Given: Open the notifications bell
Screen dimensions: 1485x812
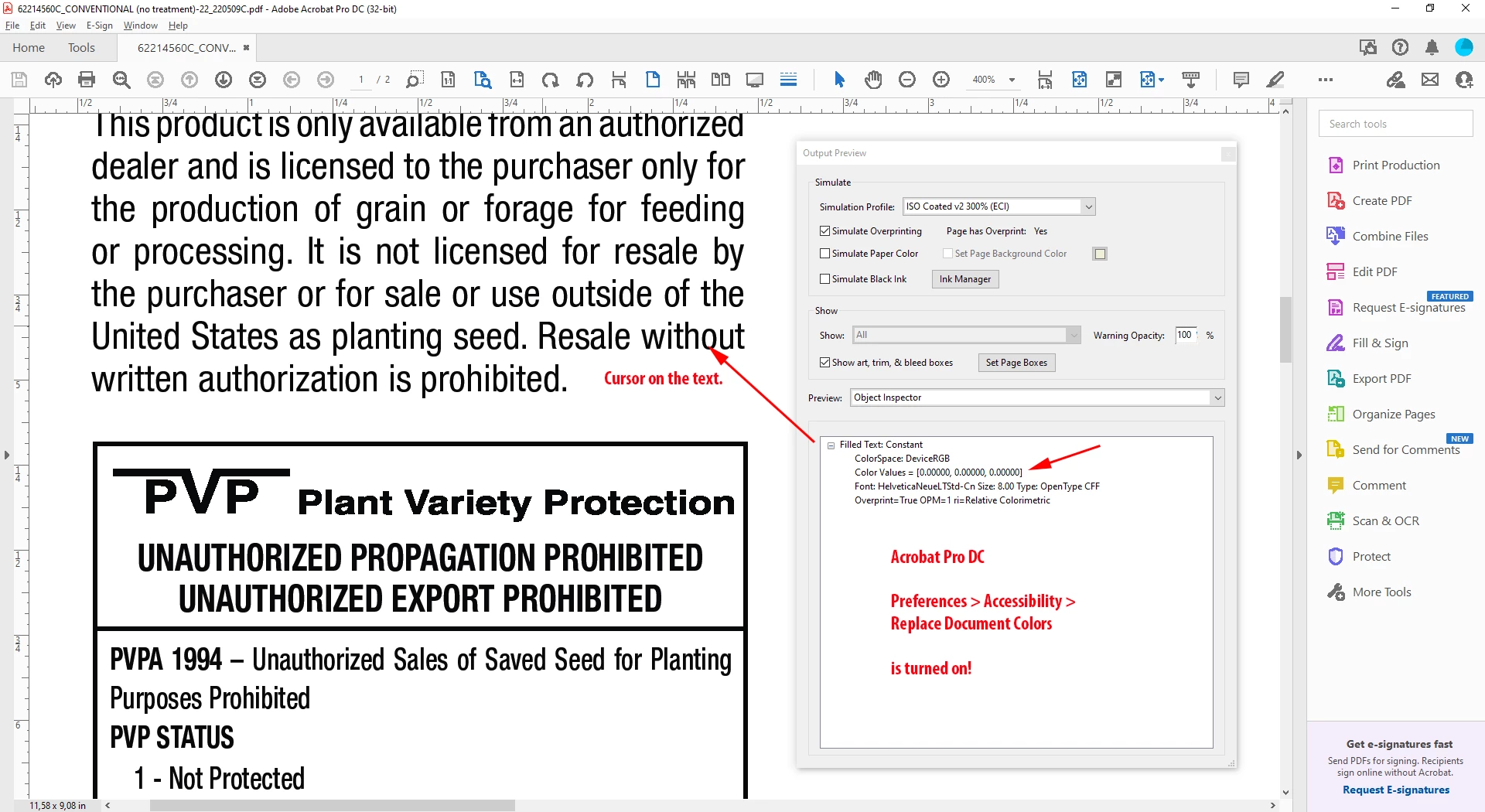Looking at the screenshot, I should click(1432, 47).
